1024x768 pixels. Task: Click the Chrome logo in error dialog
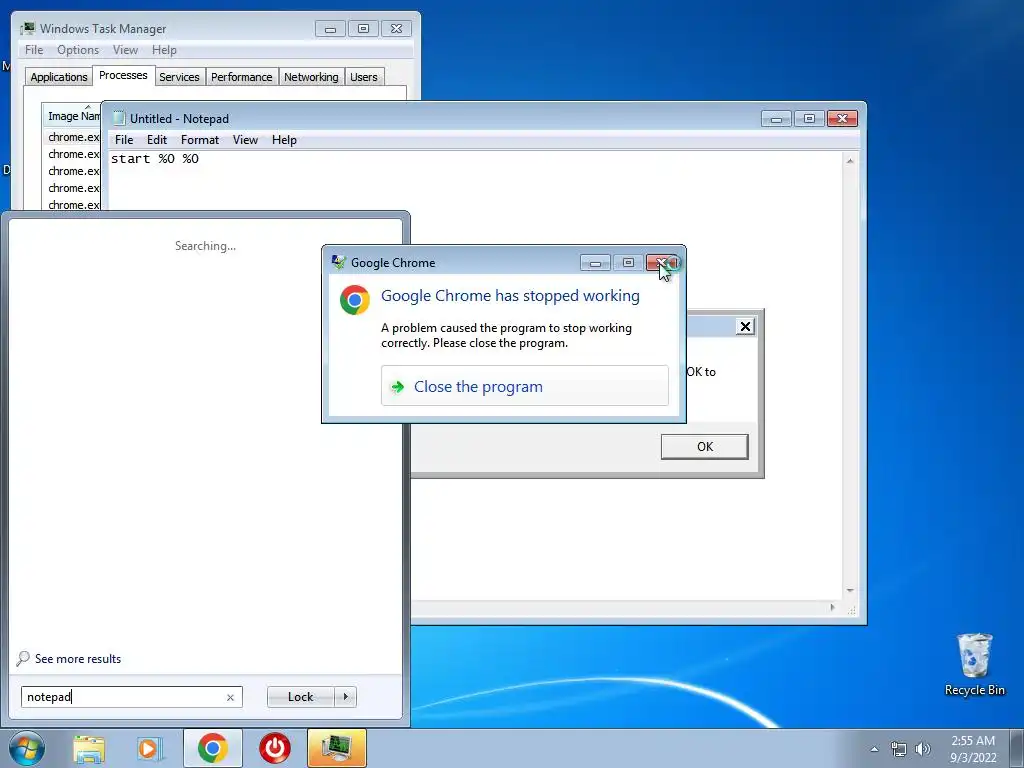point(355,300)
